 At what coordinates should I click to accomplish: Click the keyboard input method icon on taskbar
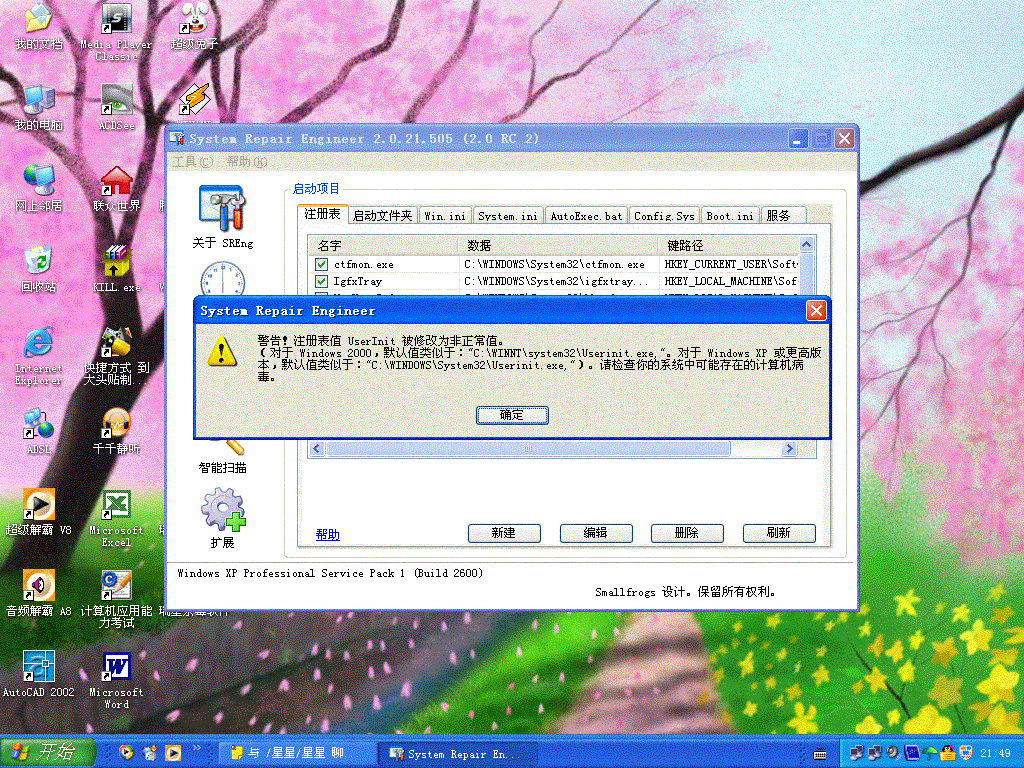click(x=820, y=754)
